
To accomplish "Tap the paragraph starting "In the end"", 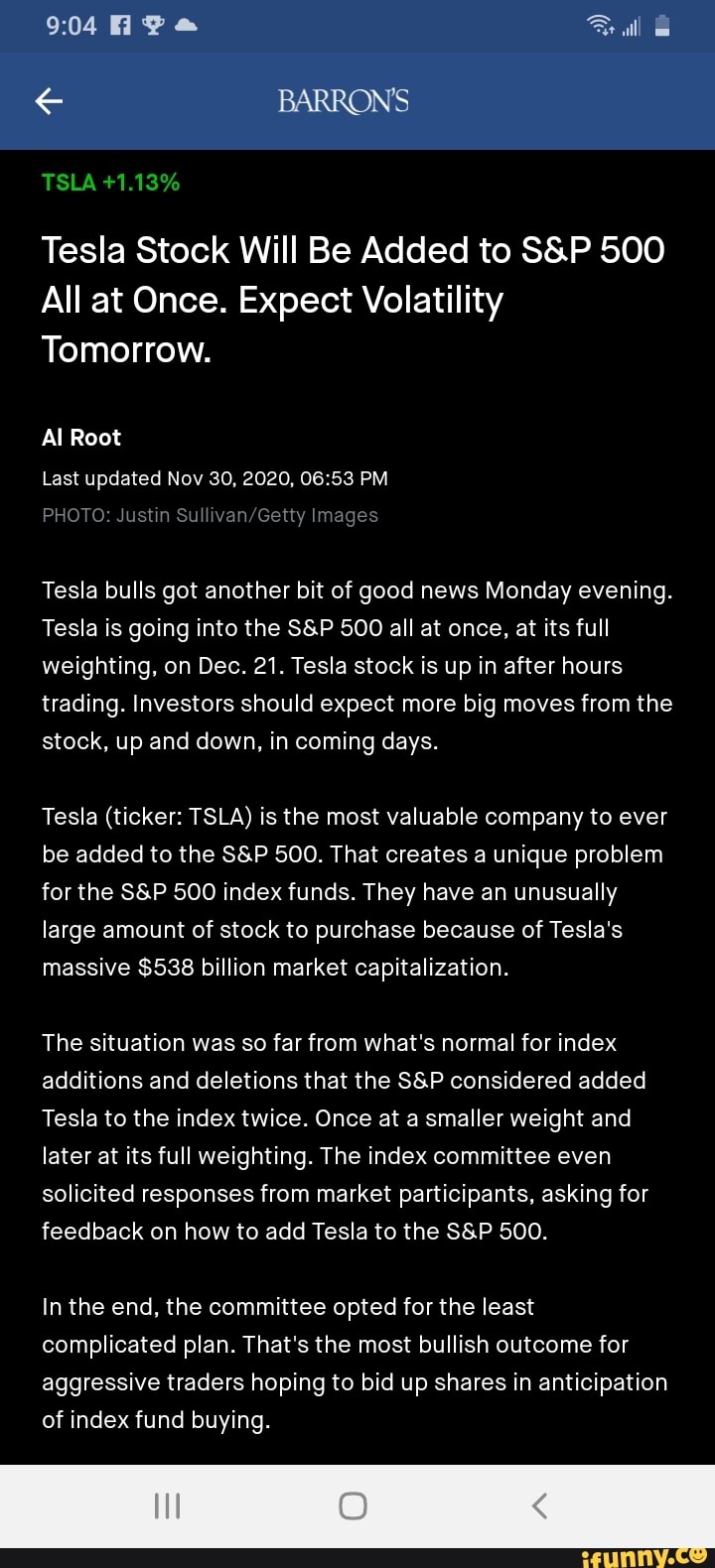I will point(355,1363).
